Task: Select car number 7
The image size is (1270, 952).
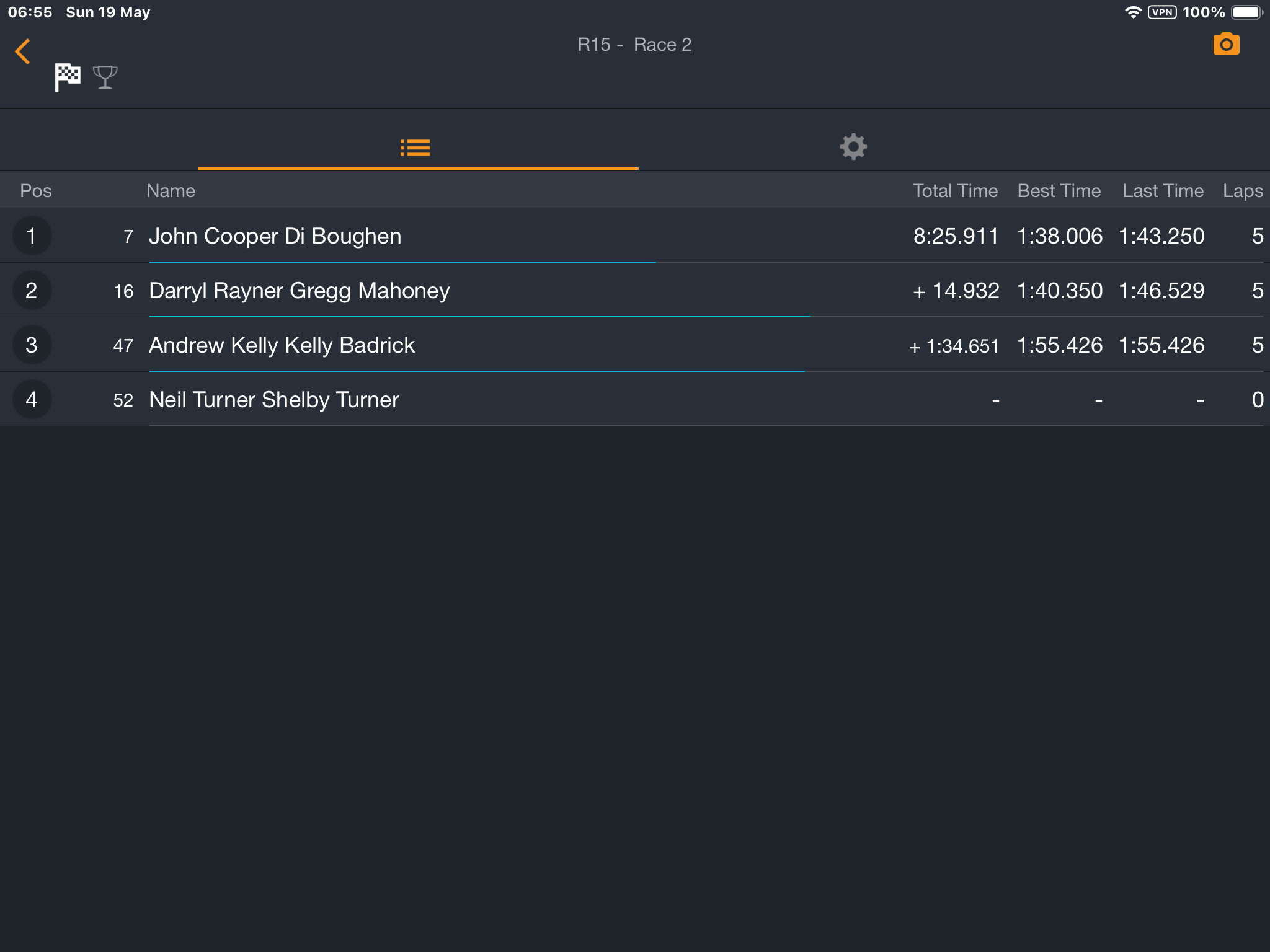Action: 128,237
